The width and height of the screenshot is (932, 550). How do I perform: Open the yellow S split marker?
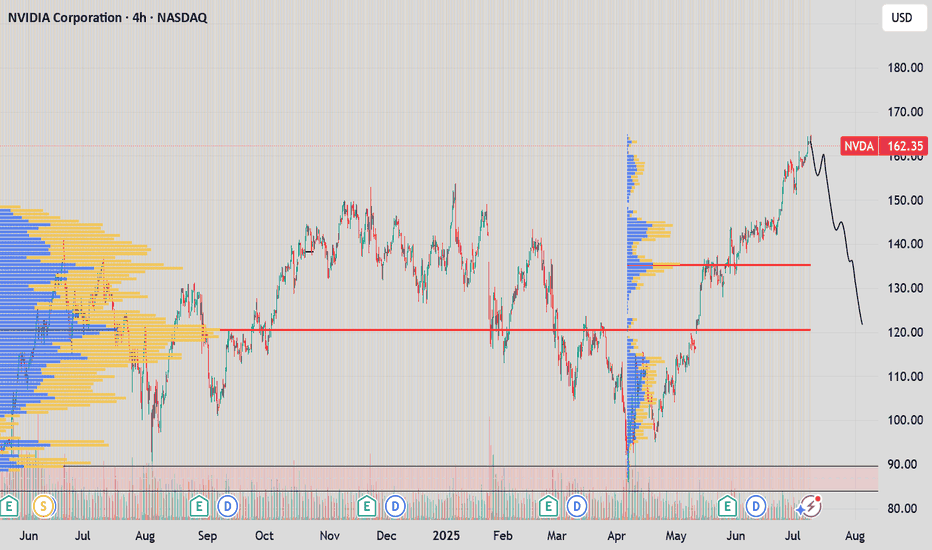43,507
